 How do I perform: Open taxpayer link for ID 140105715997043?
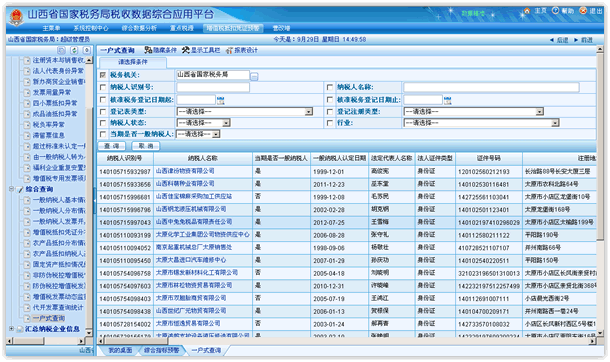(194, 222)
